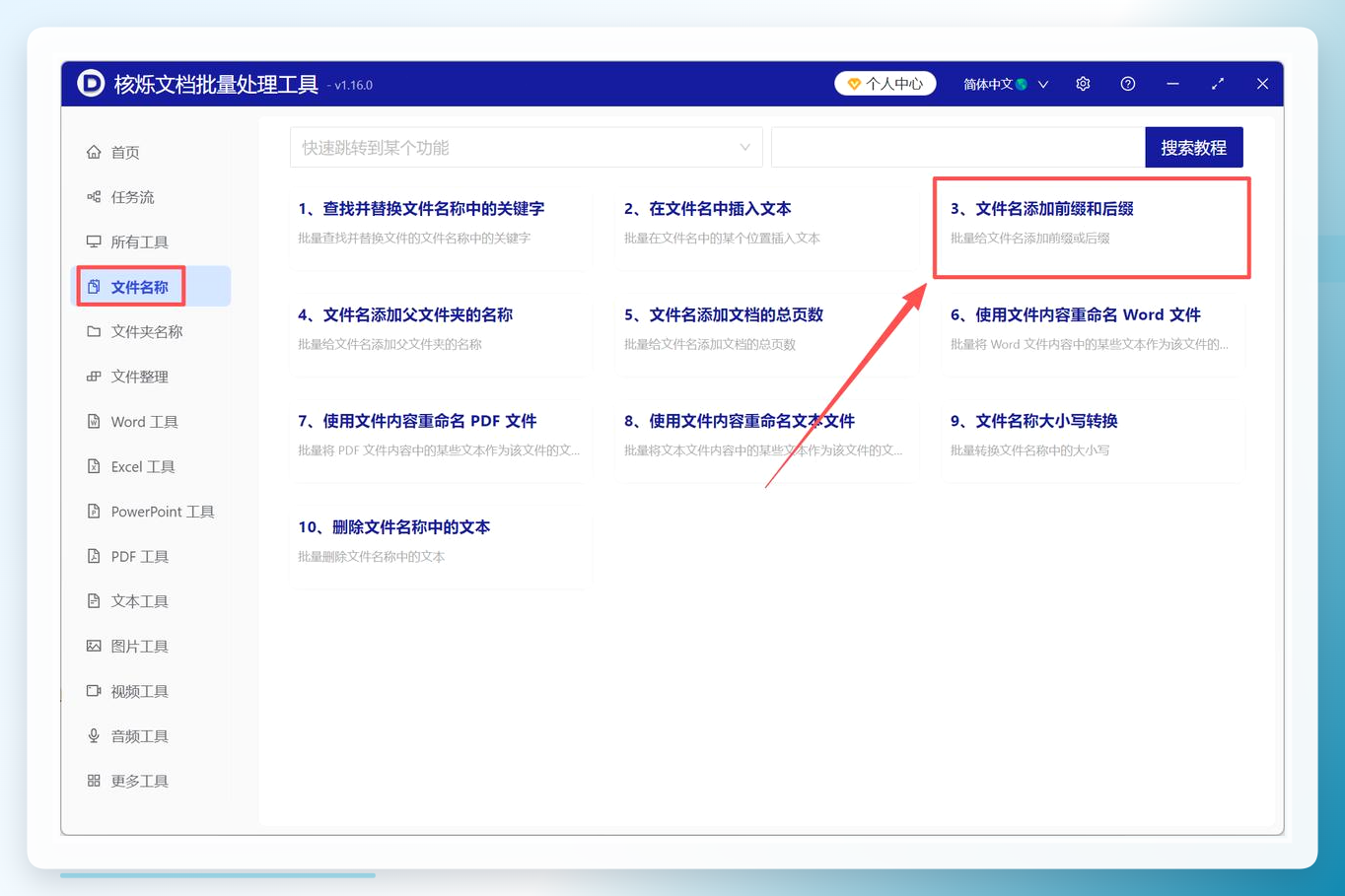Image resolution: width=1345 pixels, height=896 pixels.
Task: Click the home icon beside 首页
Action: [94, 152]
